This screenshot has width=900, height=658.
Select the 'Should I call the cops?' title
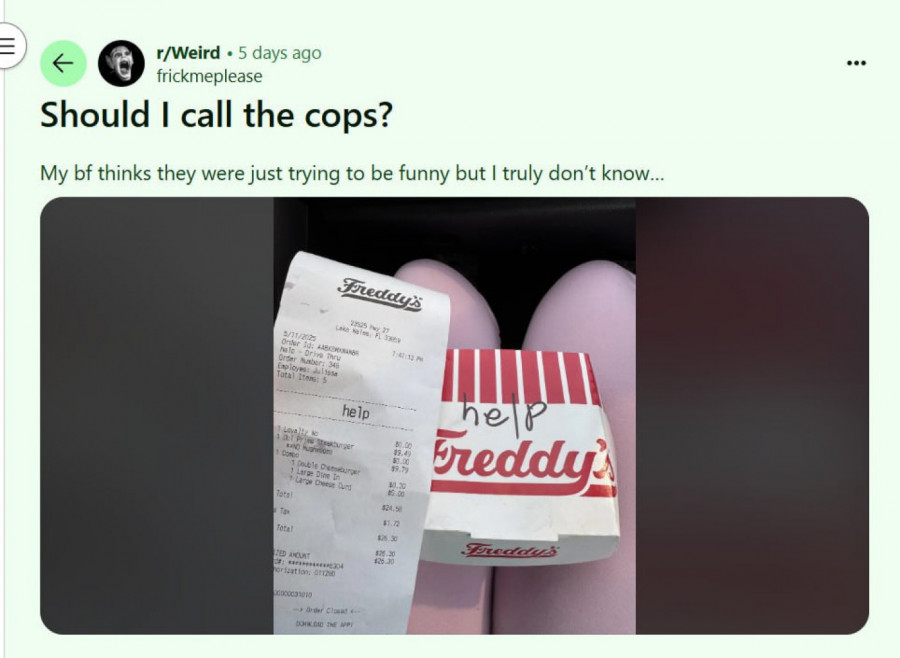[x=216, y=115]
